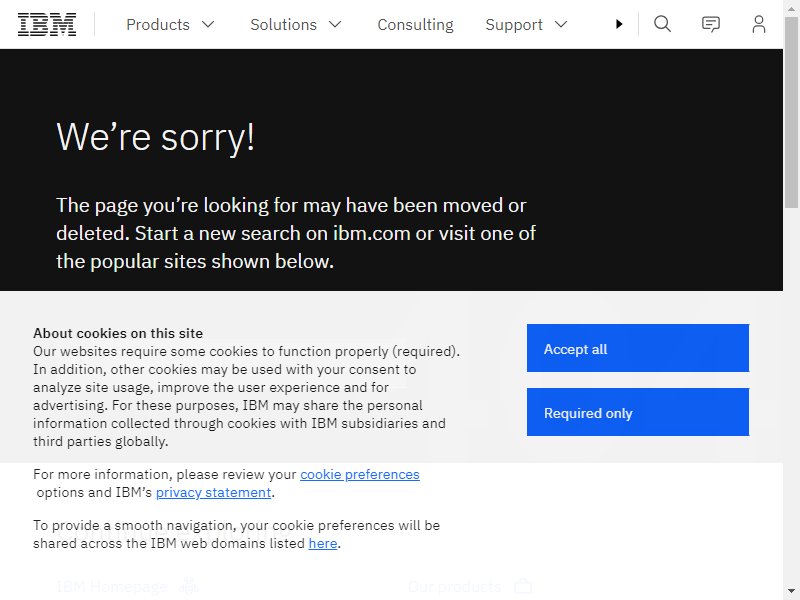Show more navigation items with right arrow
The height and width of the screenshot is (600, 800).
[x=619, y=24]
